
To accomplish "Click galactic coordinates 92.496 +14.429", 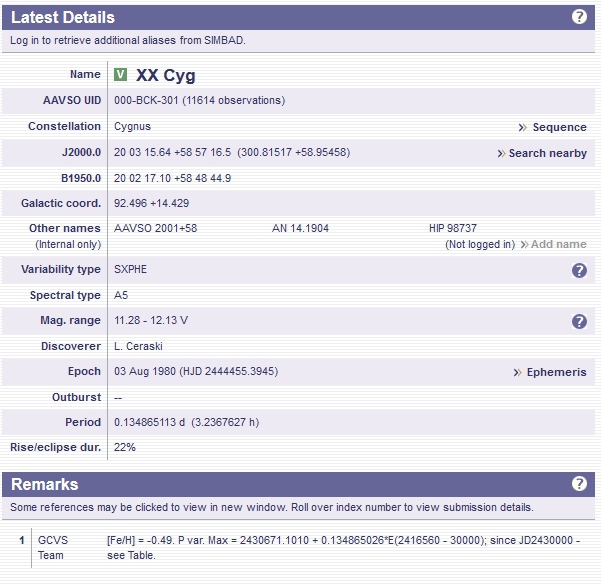I will [x=151, y=203].
